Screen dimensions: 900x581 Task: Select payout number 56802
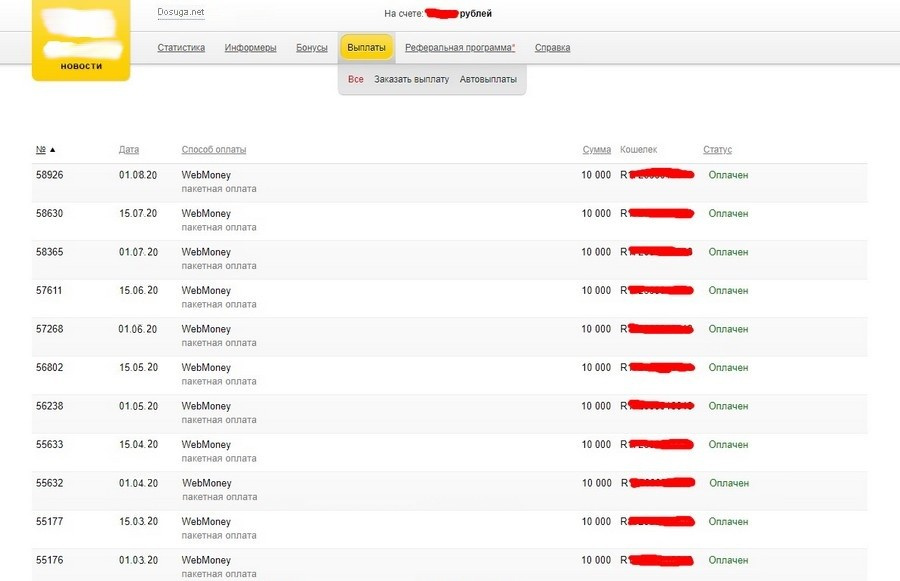coord(49,367)
